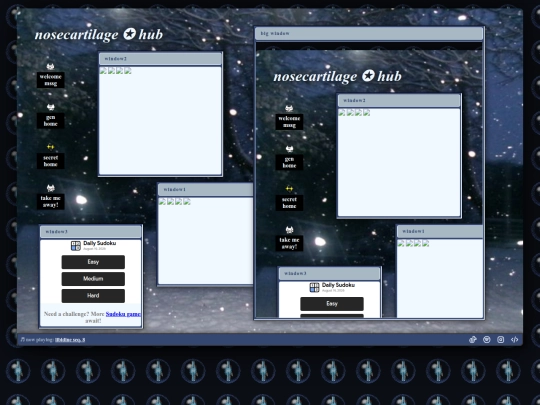Click the Daily Sudoku grid logo in outer window3
The width and height of the screenshot is (540, 405).
[76, 246]
